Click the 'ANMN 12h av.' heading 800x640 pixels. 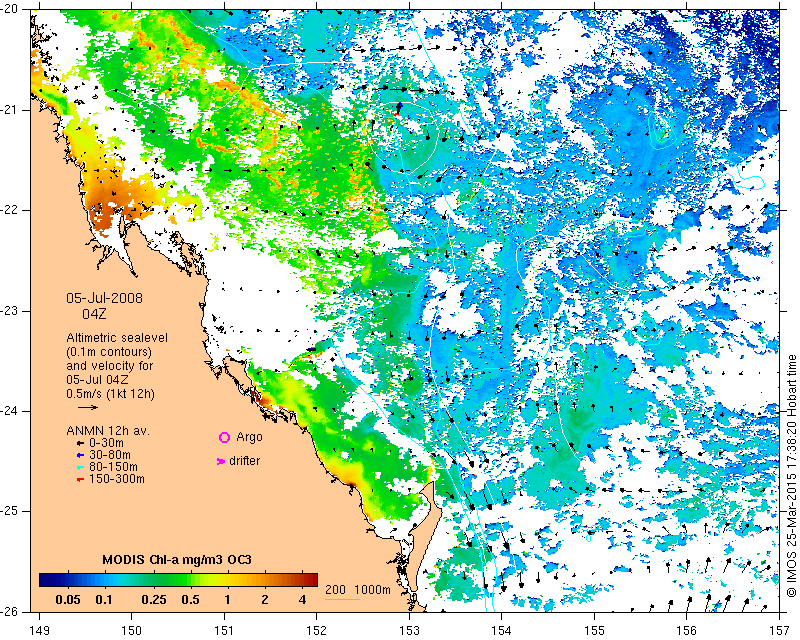(x=108, y=431)
